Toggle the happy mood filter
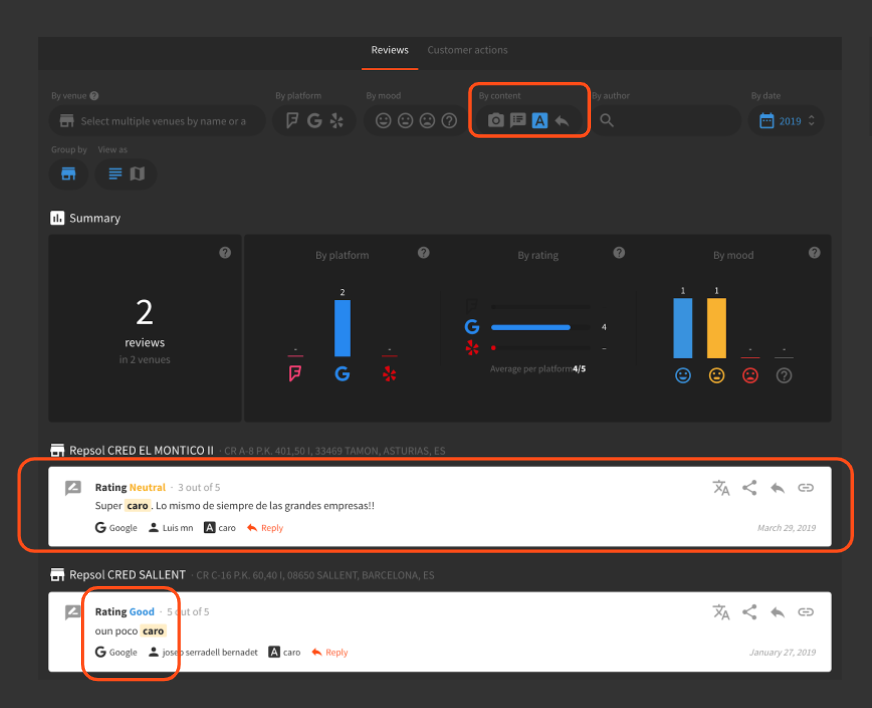Image resolution: width=872 pixels, height=708 pixels. [x=383, y=121]
